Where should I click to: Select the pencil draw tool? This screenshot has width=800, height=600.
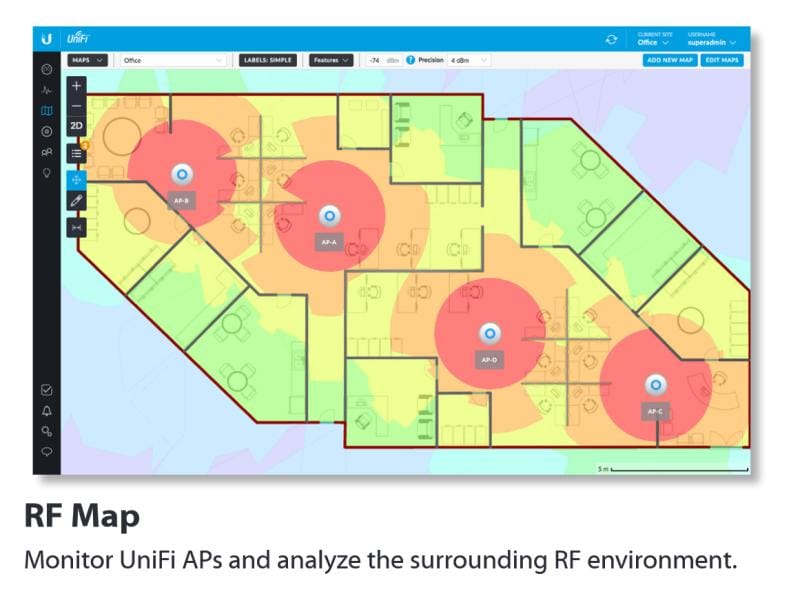pyautogui.click(x=77, y=201)
